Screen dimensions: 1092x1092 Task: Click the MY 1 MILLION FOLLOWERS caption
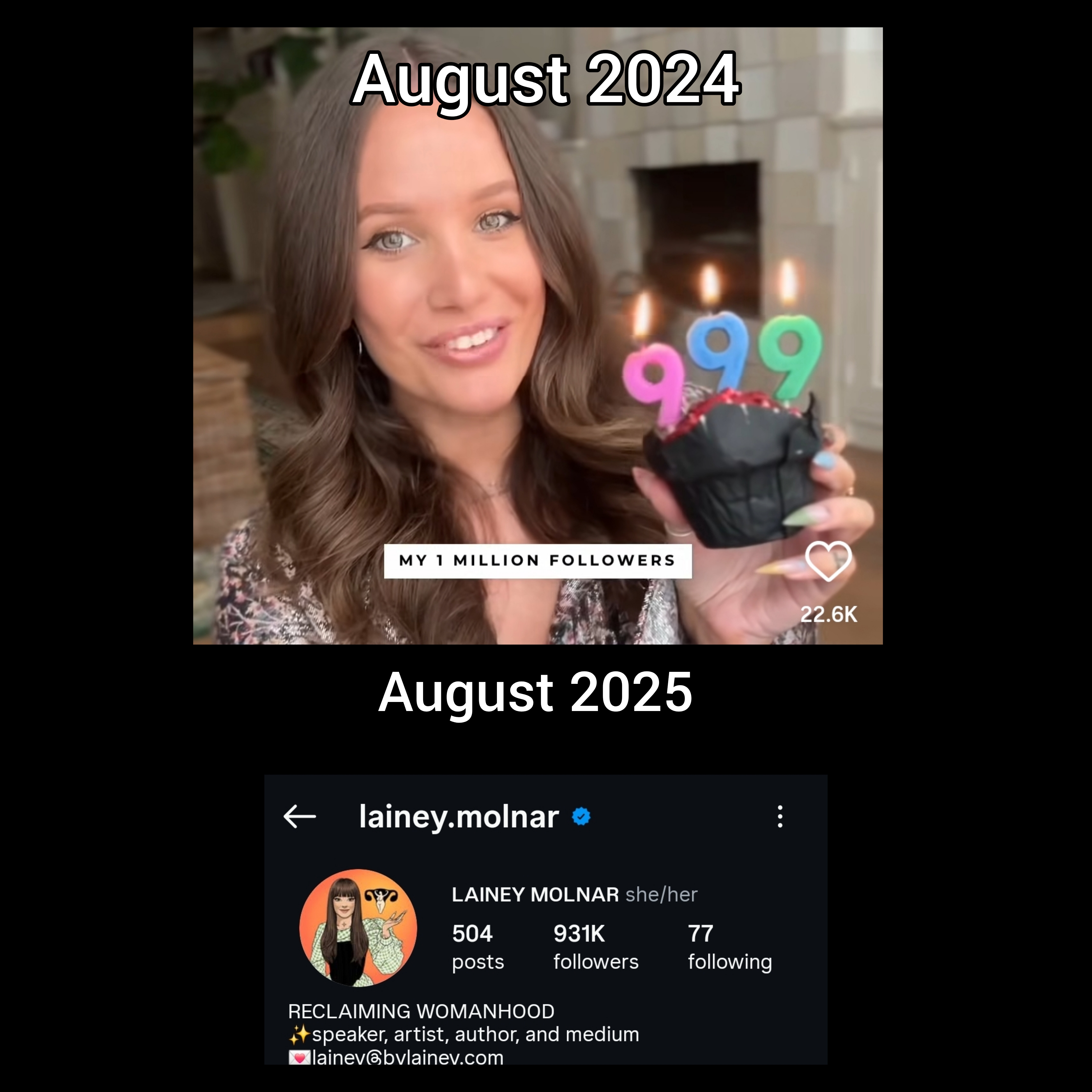[x=537, y=561]
